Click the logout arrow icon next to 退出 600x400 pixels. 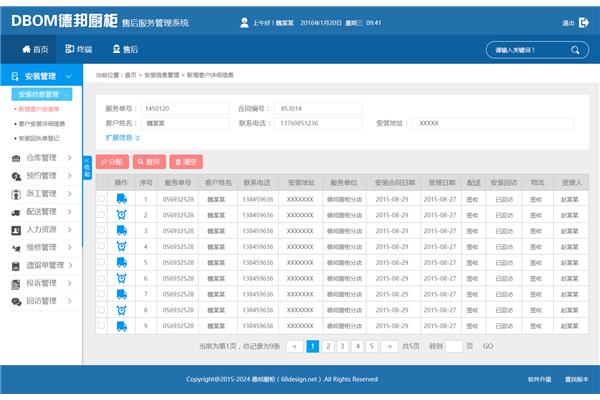point(584,23)
